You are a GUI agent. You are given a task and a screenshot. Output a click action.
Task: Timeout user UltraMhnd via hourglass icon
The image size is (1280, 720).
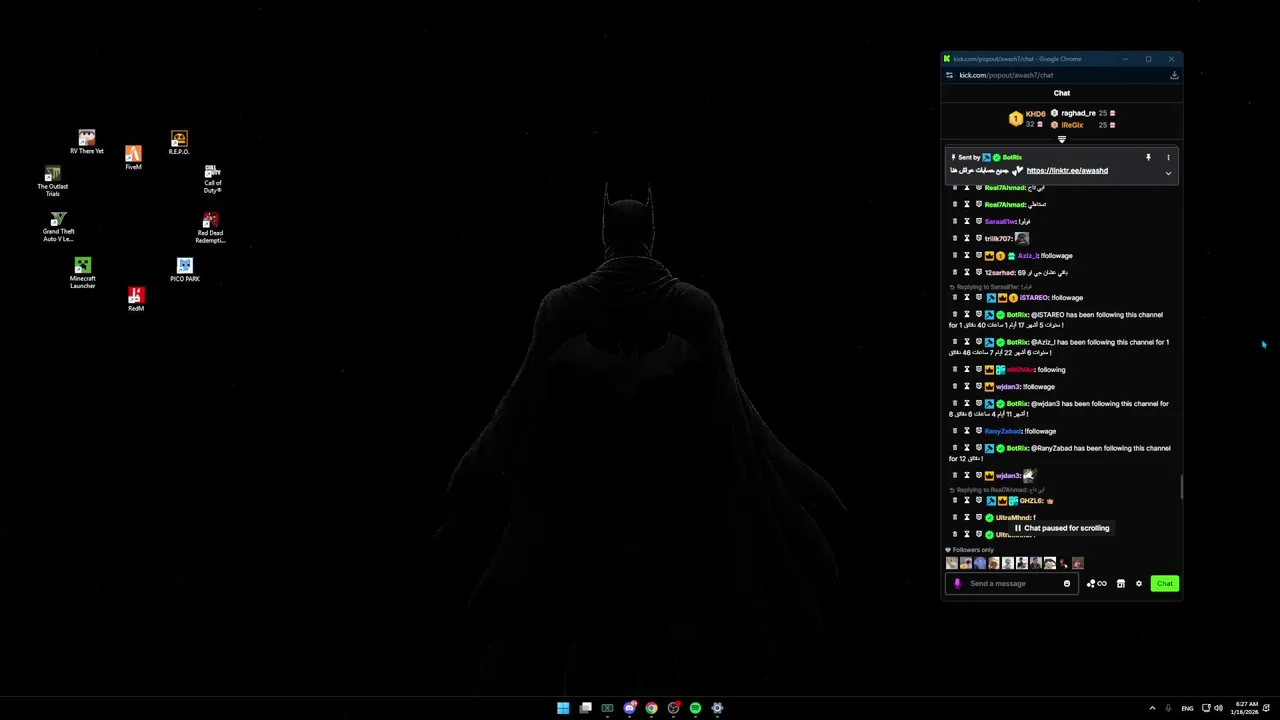(967, 517)
